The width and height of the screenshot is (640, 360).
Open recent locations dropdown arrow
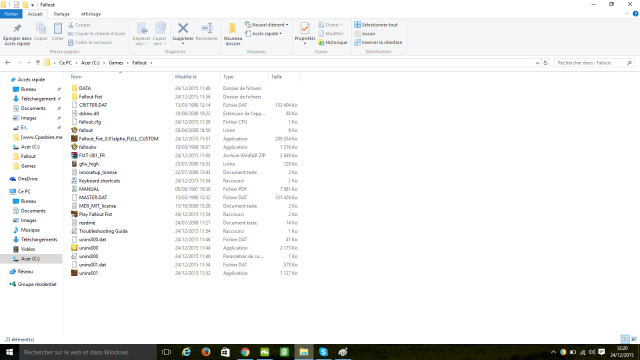coord(29,63)
